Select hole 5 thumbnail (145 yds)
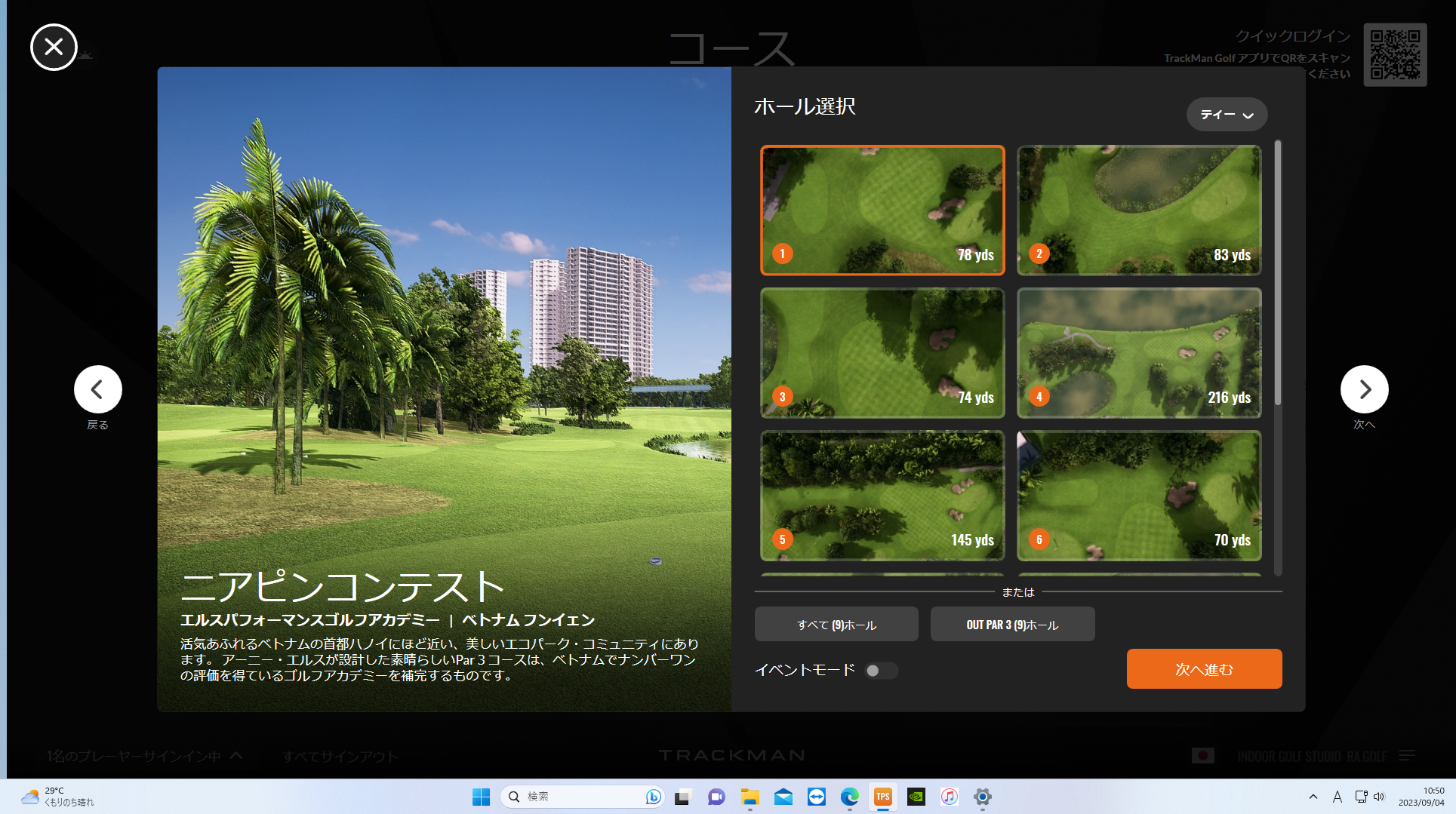The height and width of the screenshot is (814, 1456). 882,495
